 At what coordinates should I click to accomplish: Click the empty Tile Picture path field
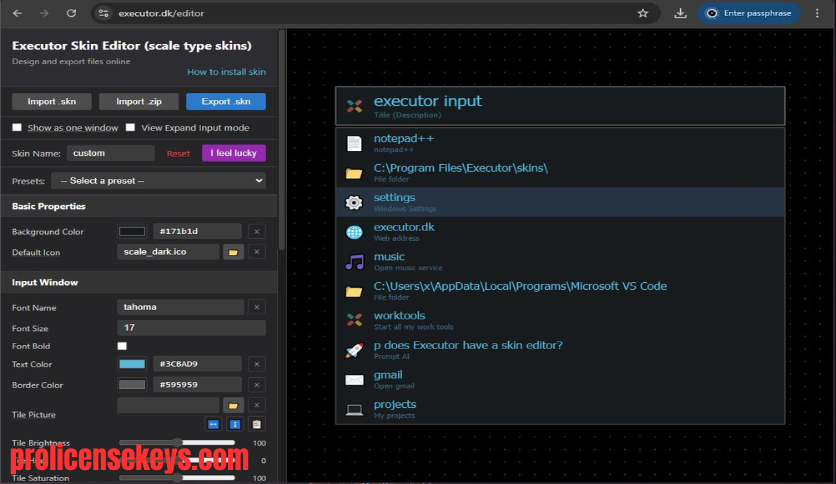(168, 406)
